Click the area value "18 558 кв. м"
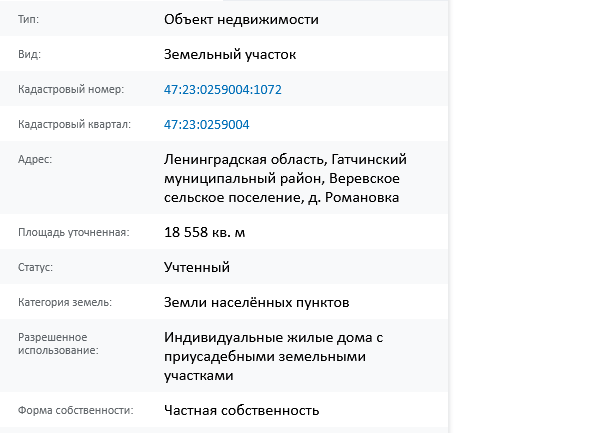 [204, 232]
